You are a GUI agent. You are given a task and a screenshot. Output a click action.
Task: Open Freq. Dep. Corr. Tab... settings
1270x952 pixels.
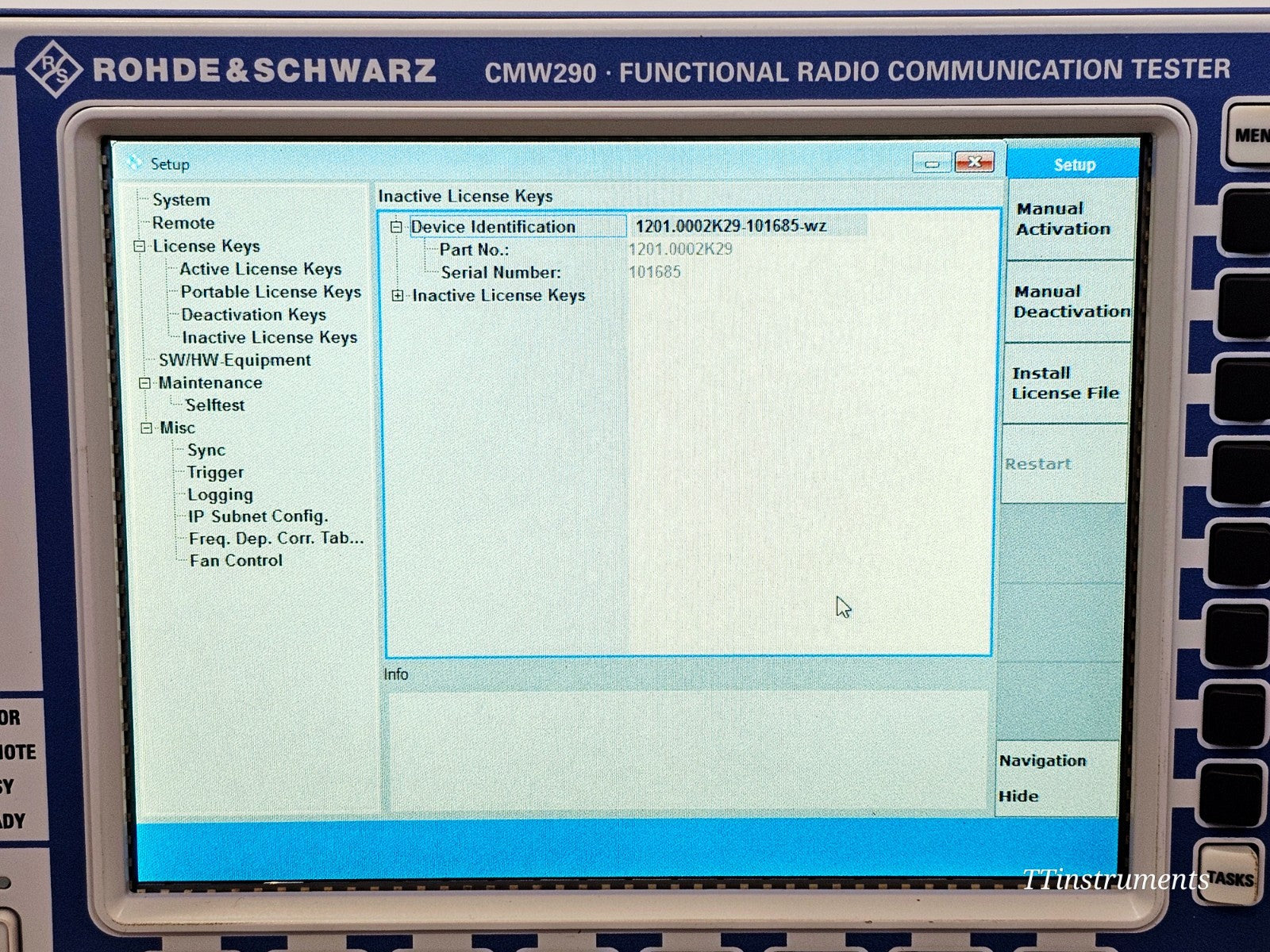click(277, 538)
